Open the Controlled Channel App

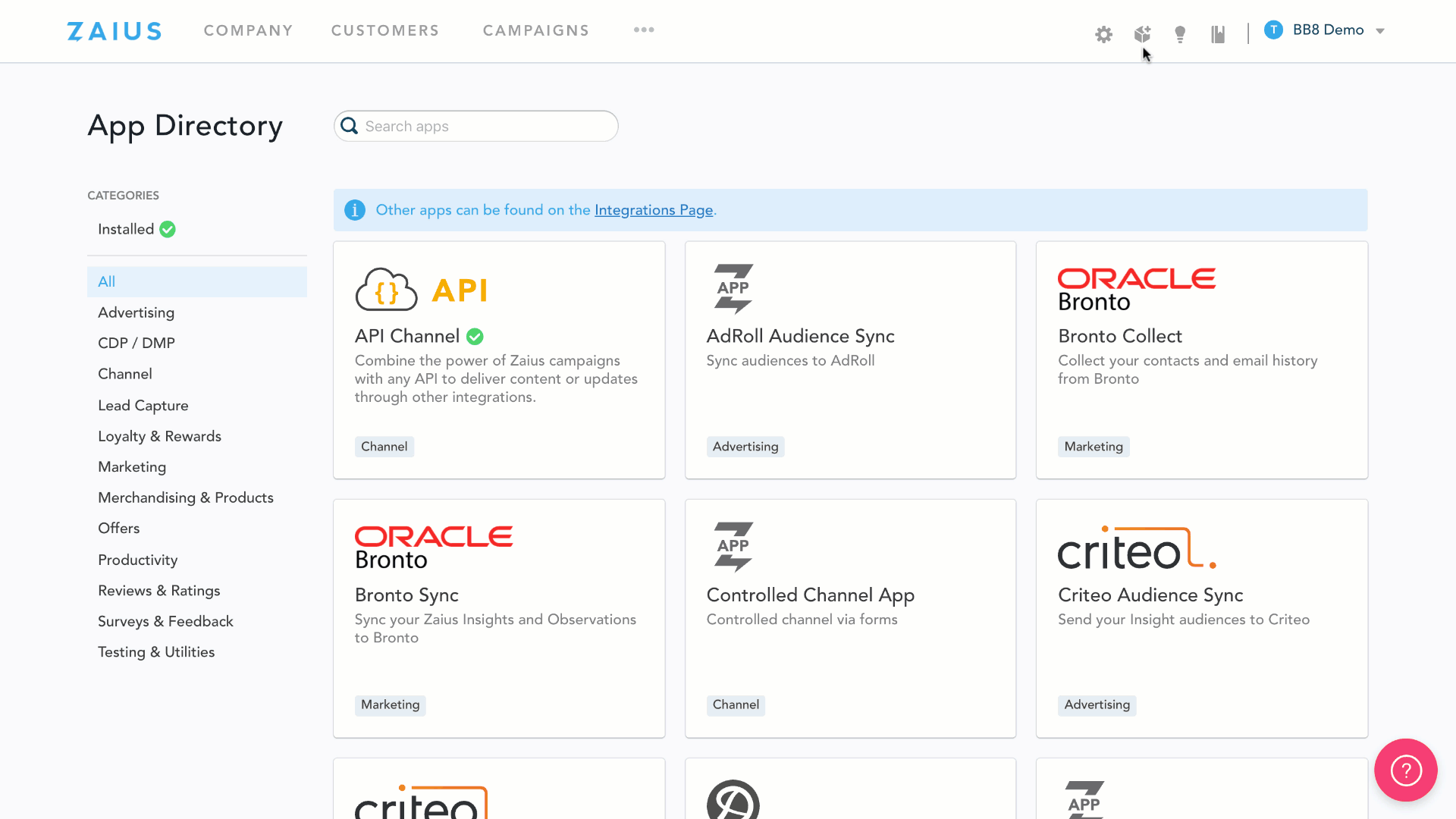811,595
